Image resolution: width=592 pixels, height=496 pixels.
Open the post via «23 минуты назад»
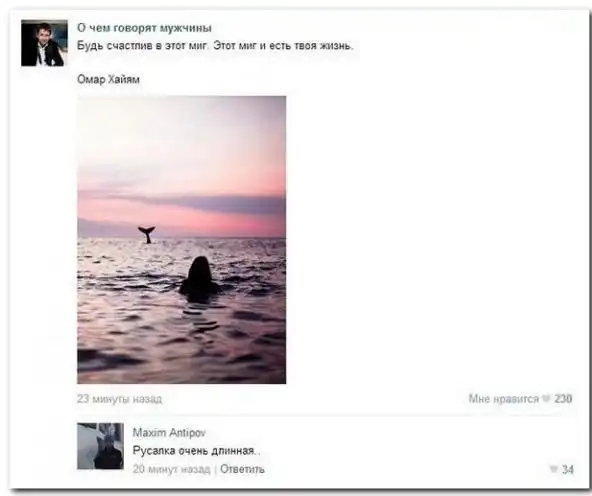pos(120,399)
